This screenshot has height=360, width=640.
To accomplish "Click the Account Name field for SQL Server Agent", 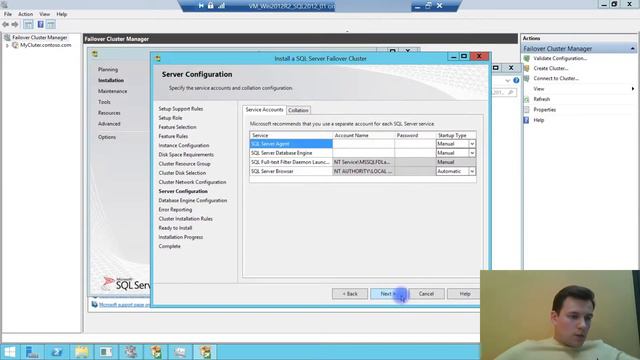I will 363,144.
